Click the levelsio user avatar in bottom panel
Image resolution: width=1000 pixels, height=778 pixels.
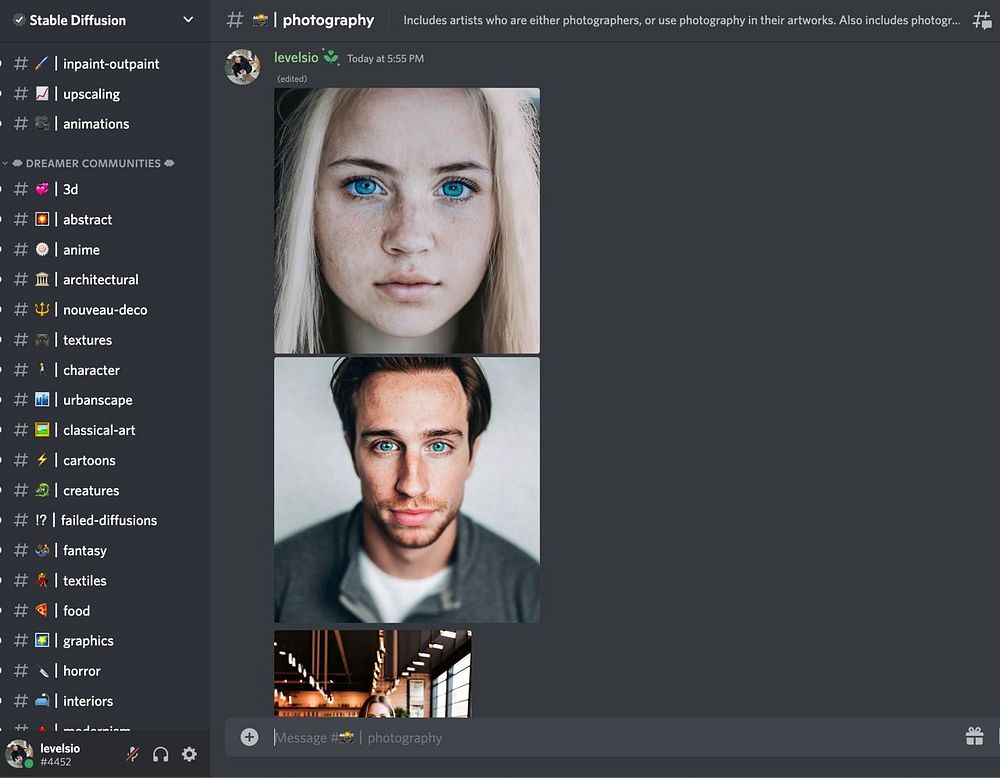pyautogui.click(x=19, y=755)
